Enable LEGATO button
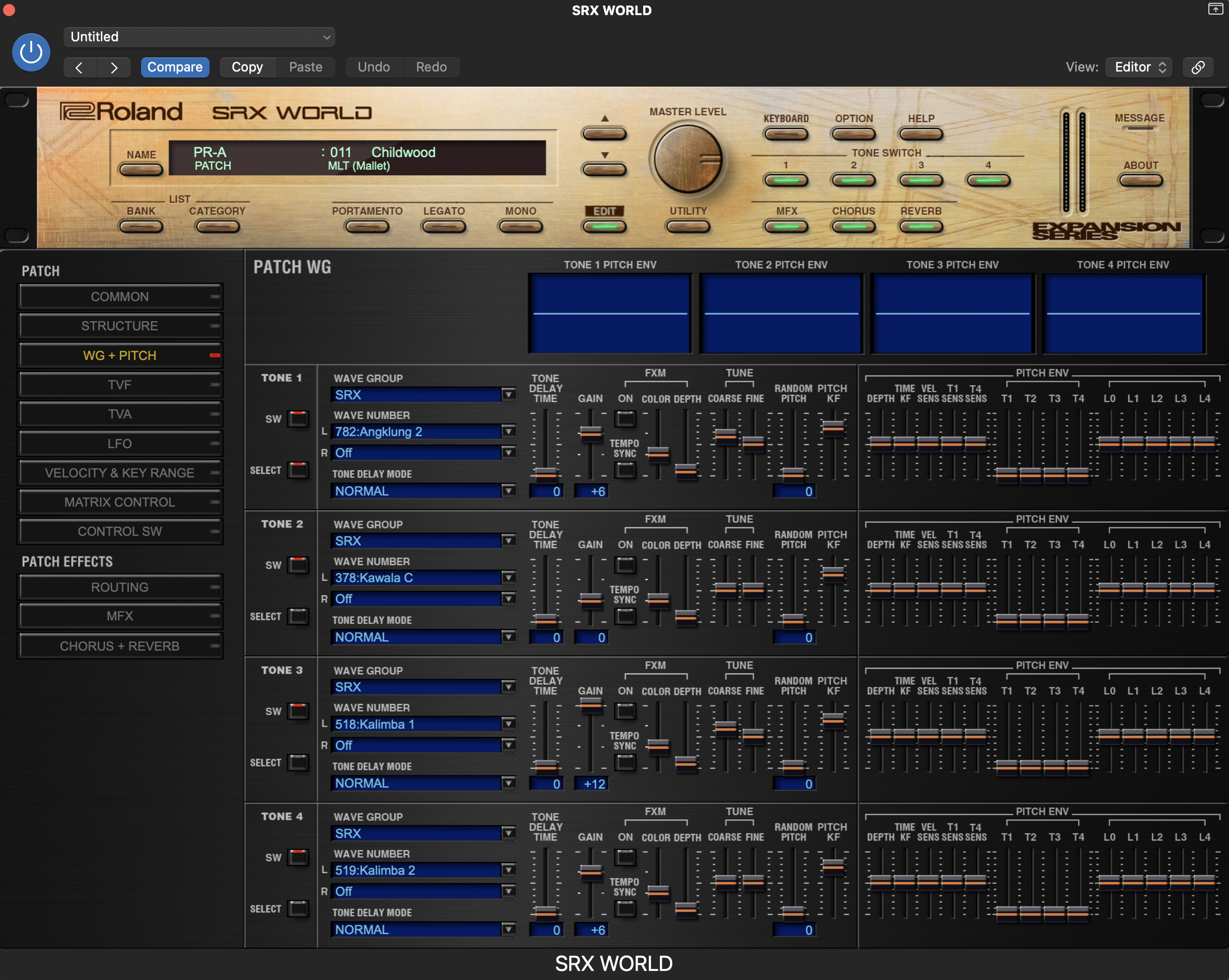This screenshot has height=980, width=1229. pos(444,227)
